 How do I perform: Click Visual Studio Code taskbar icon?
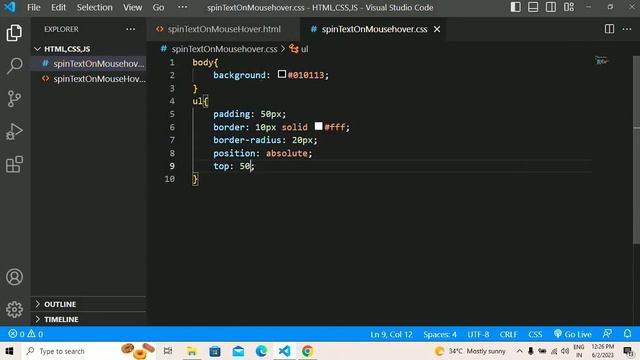(x=284, y=351)
